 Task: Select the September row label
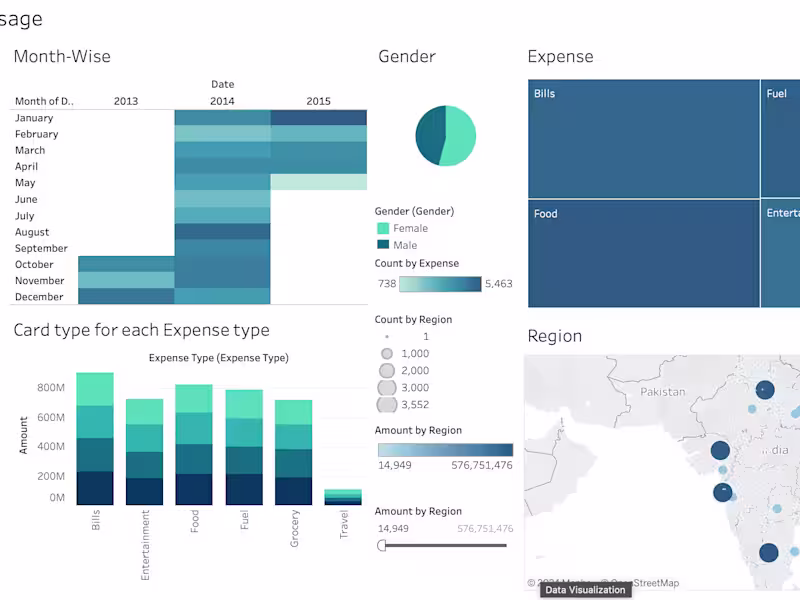tap(41, 248)
